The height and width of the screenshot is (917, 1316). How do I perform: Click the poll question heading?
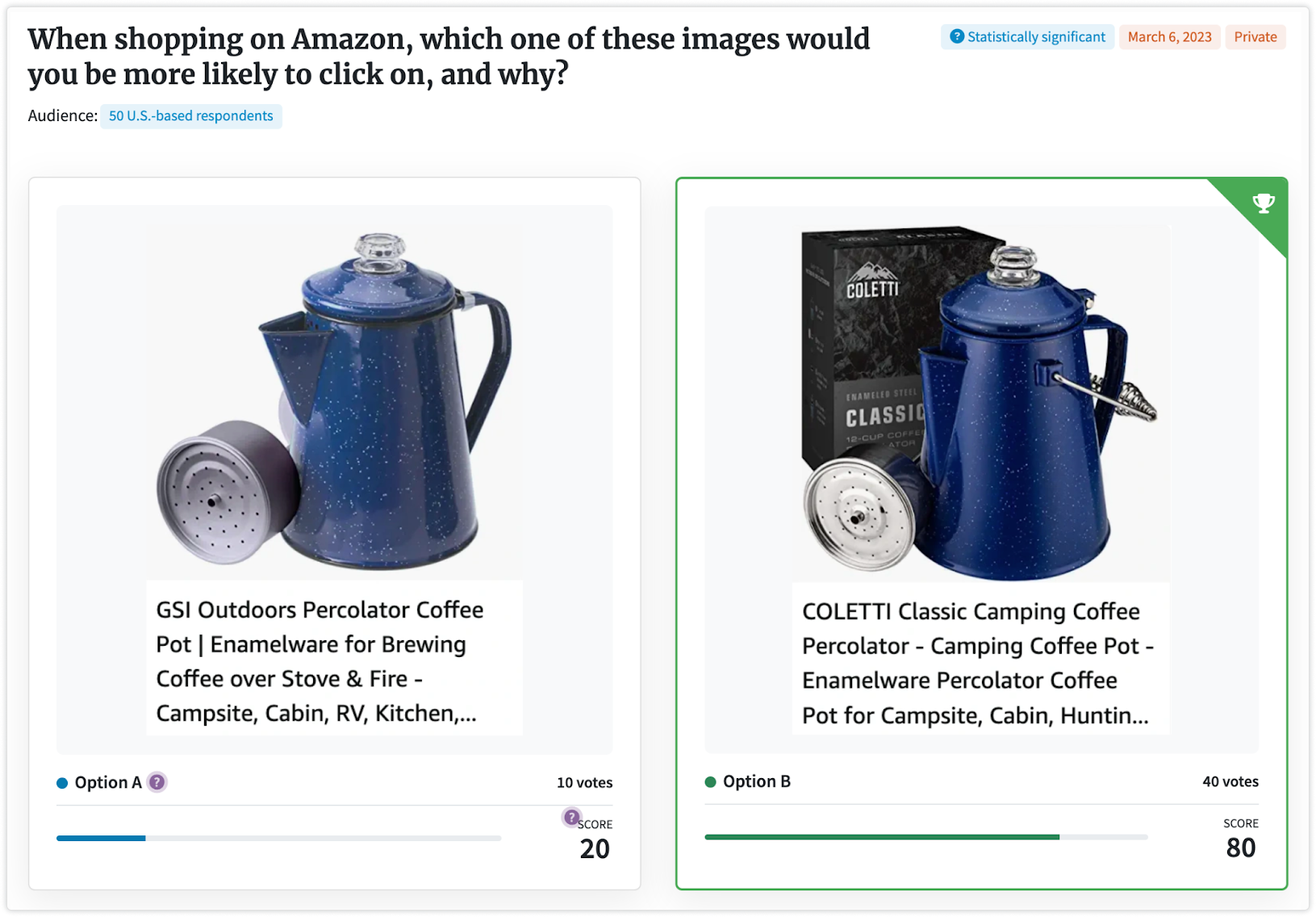[449, 57]
